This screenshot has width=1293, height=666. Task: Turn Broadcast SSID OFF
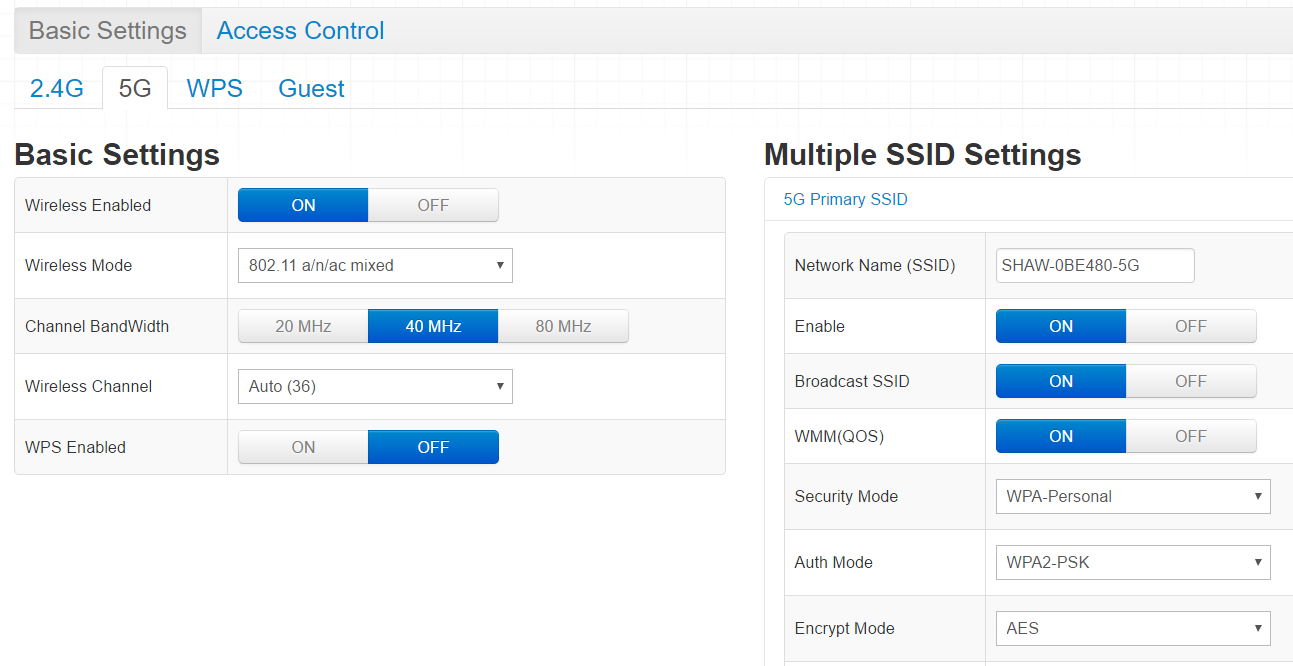(1191, 381)
